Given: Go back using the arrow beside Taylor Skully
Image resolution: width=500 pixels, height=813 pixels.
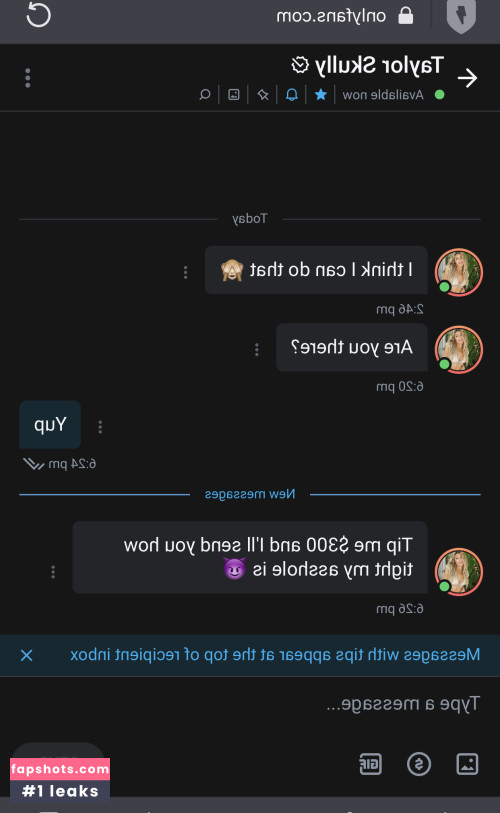Looking at the screenshot, I should click(467, 78).
